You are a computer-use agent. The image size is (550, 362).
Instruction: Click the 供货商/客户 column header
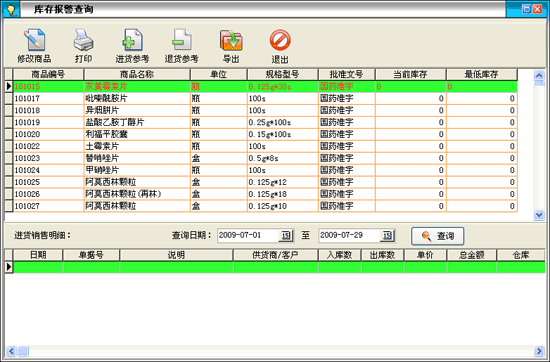point(275,255)
